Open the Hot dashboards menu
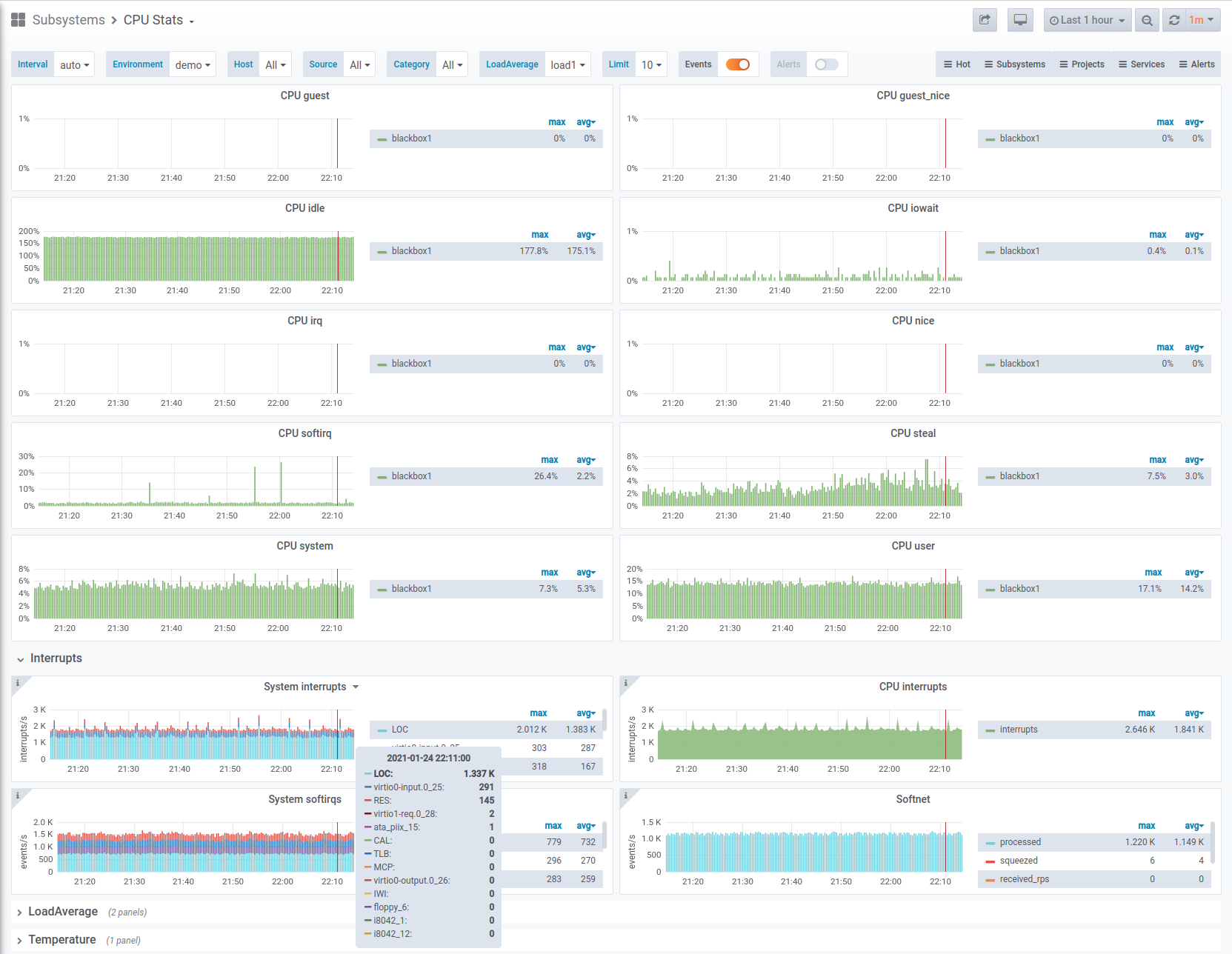1232x954 pixels. (x=957, y=64)
